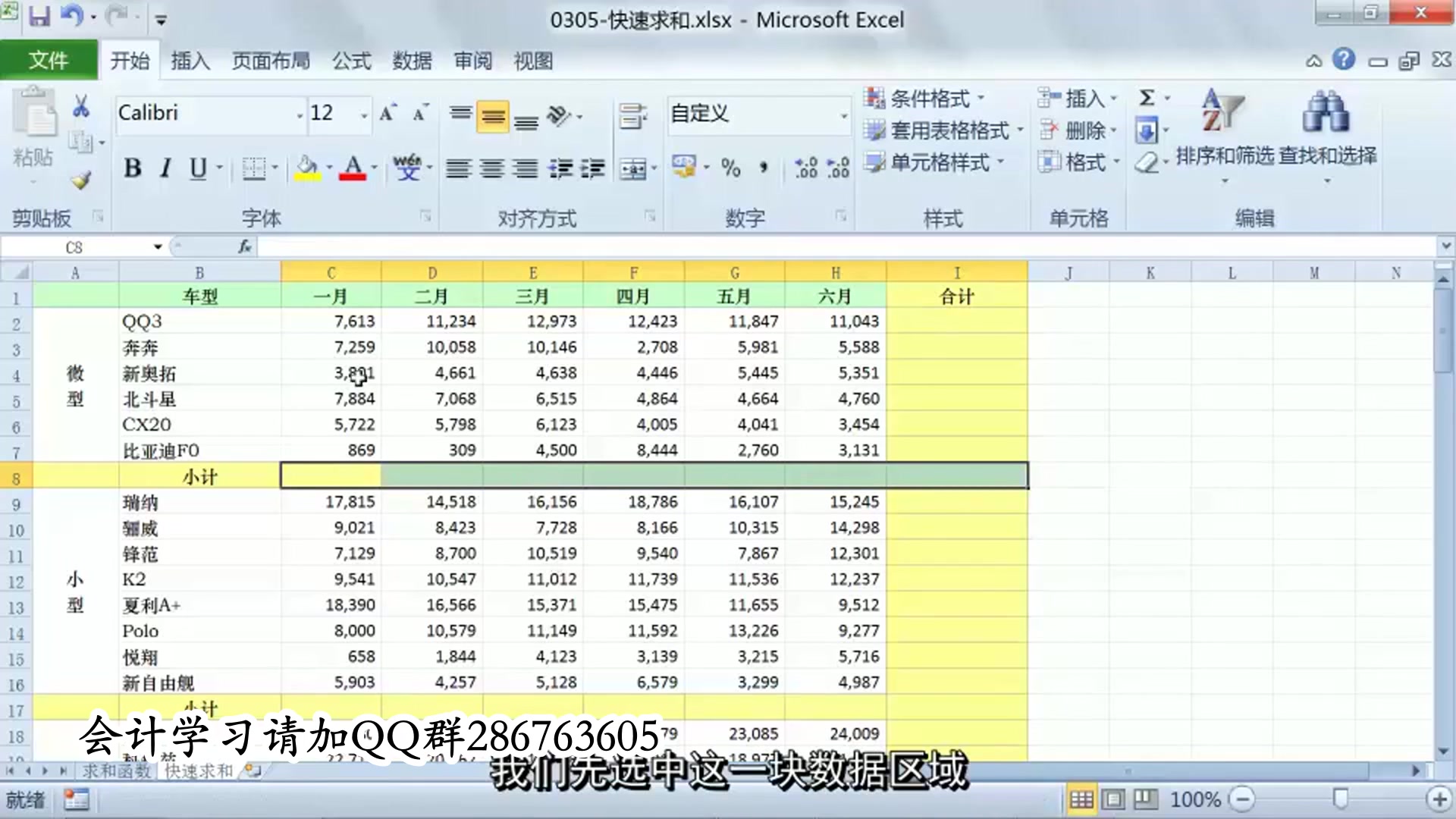Image resolution: width=1456 pixels, height=819 pixels.
Task: Click the cell borders icon
Action: (x=253, y=168)
